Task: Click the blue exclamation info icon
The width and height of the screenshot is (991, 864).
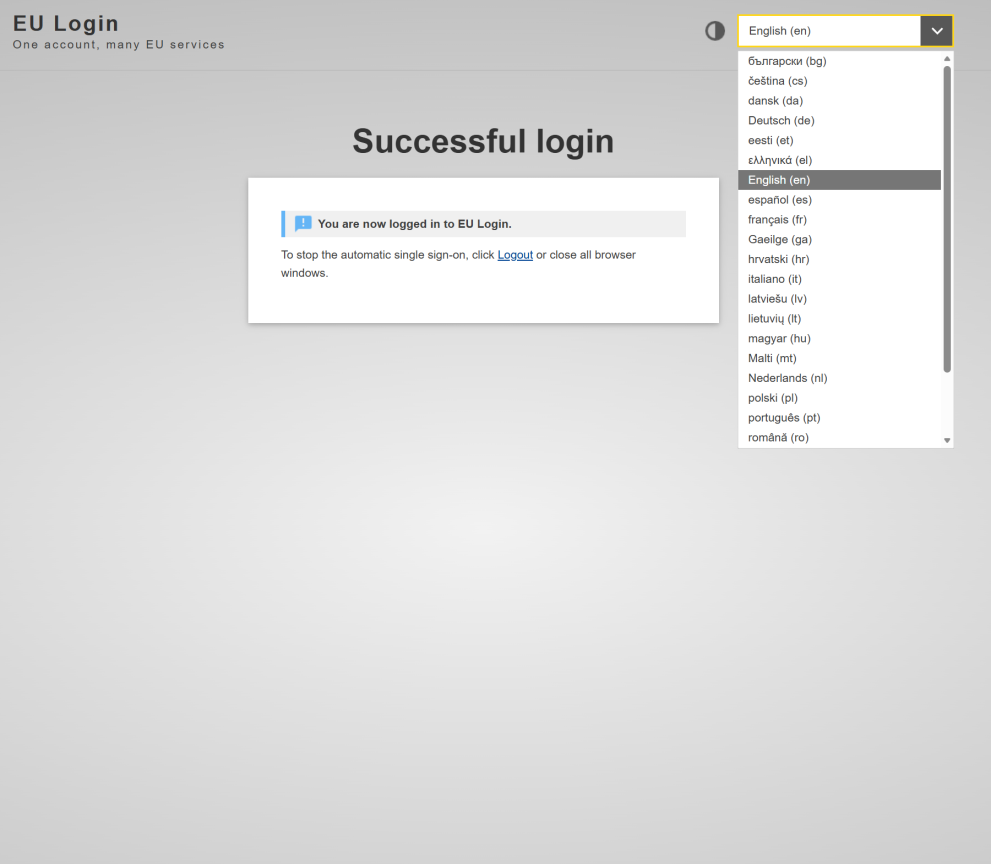Action: pyautogui.click(x=303, y=223)
